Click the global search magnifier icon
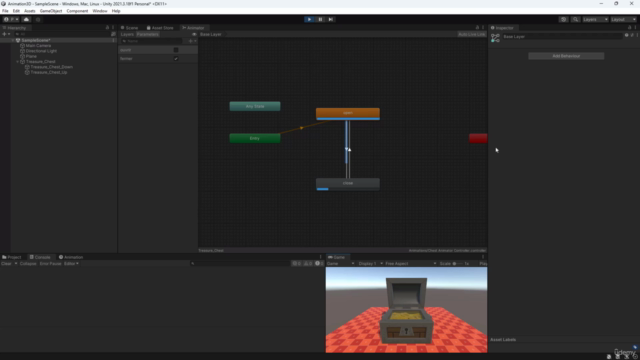 click(575, 19)
